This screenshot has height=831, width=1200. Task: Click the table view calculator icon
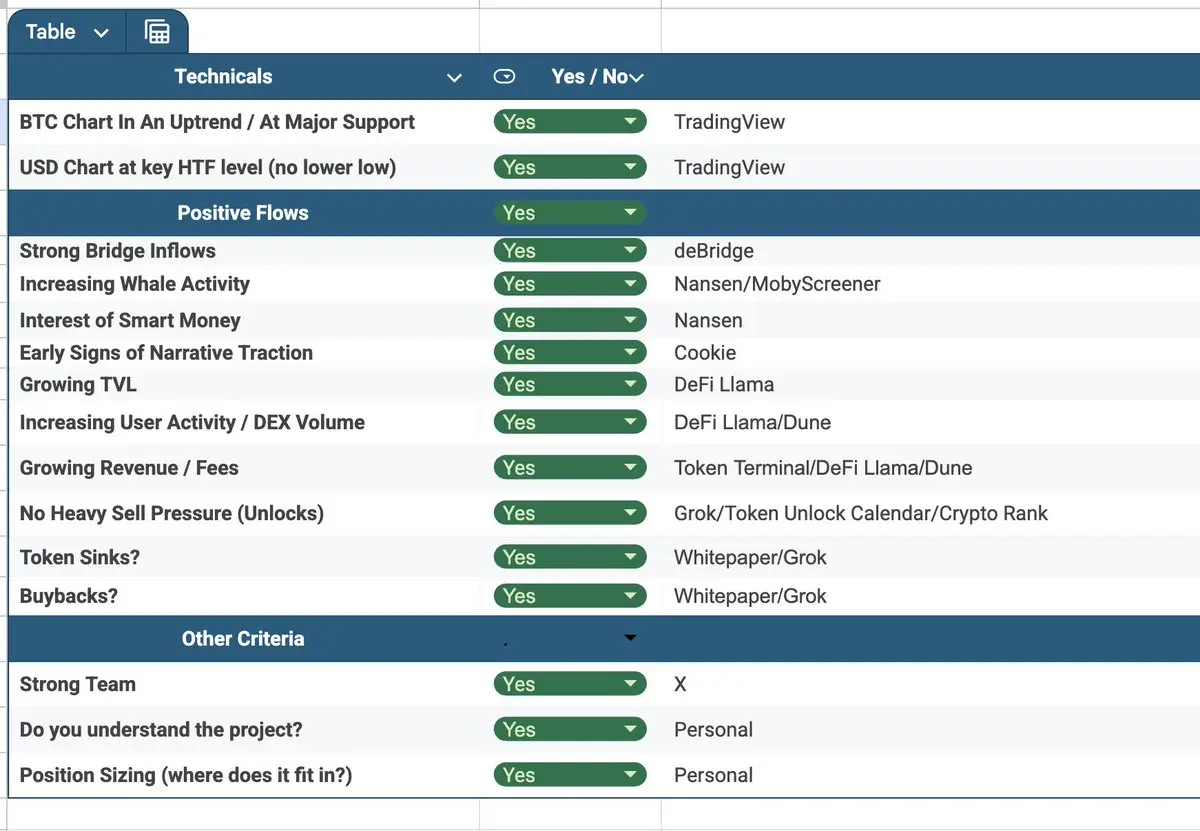pyautogui.click(x=157, y=32)
